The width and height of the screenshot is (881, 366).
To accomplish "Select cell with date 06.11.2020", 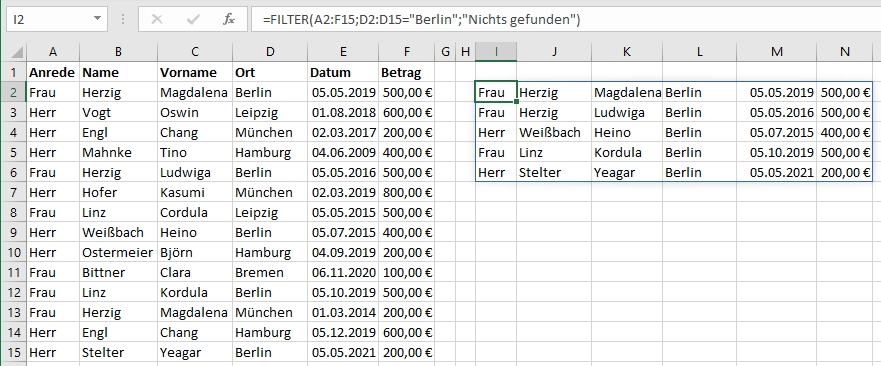I will click(343, 273).
